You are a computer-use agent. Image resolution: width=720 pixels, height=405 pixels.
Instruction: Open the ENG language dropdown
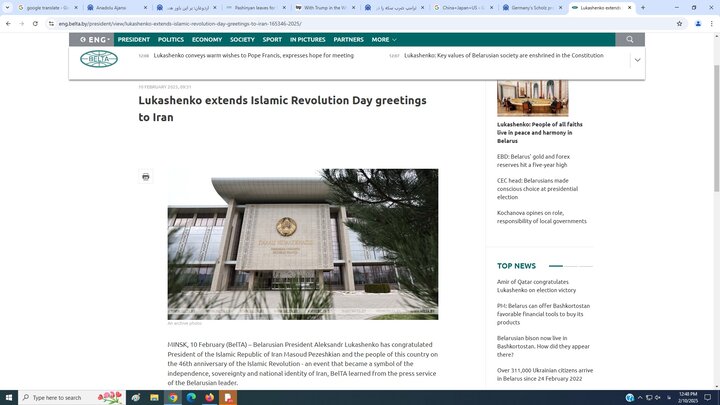(96, 40)
